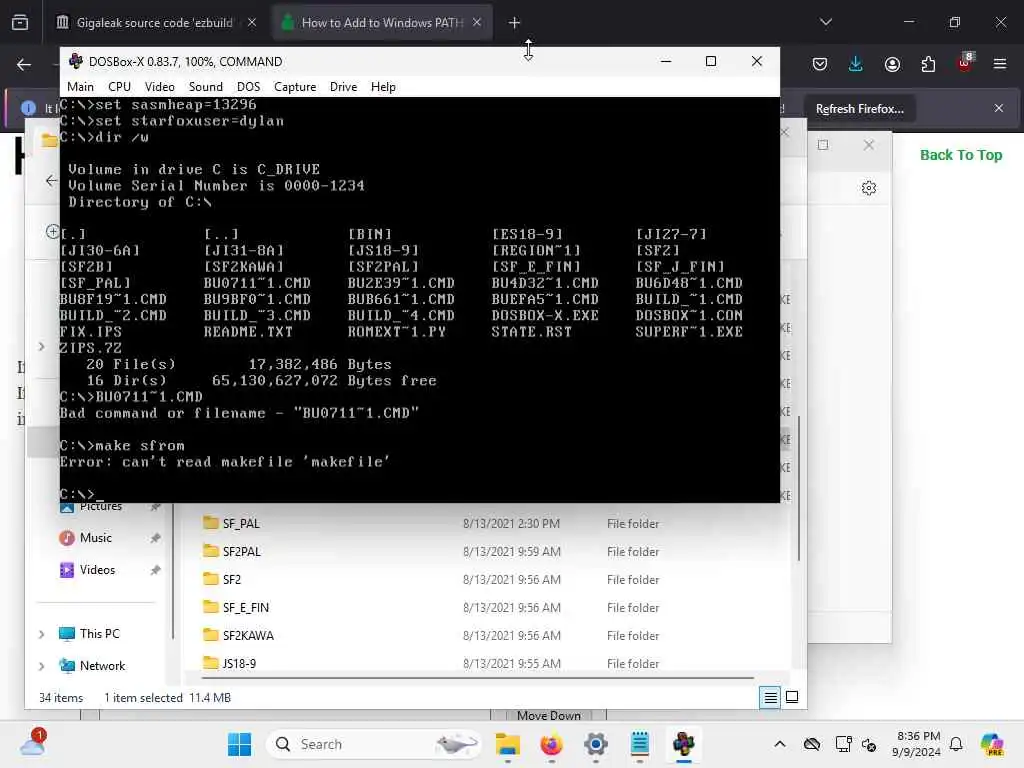Click the taskbar Search box
The width and height of the screenshot is (1024, 768).
click(x=375, y=744)
